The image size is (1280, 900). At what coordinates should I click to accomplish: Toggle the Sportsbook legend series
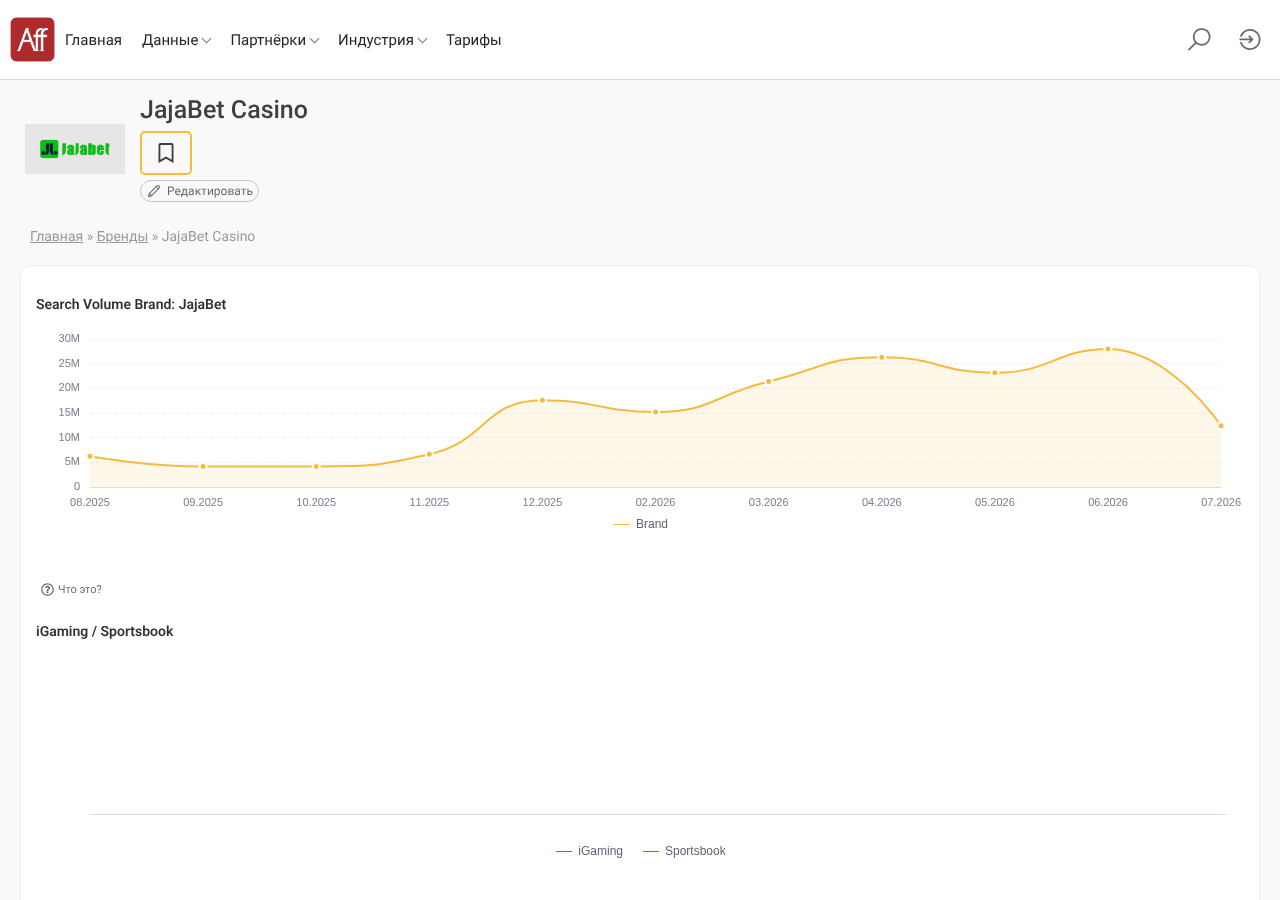pos(685,851)
